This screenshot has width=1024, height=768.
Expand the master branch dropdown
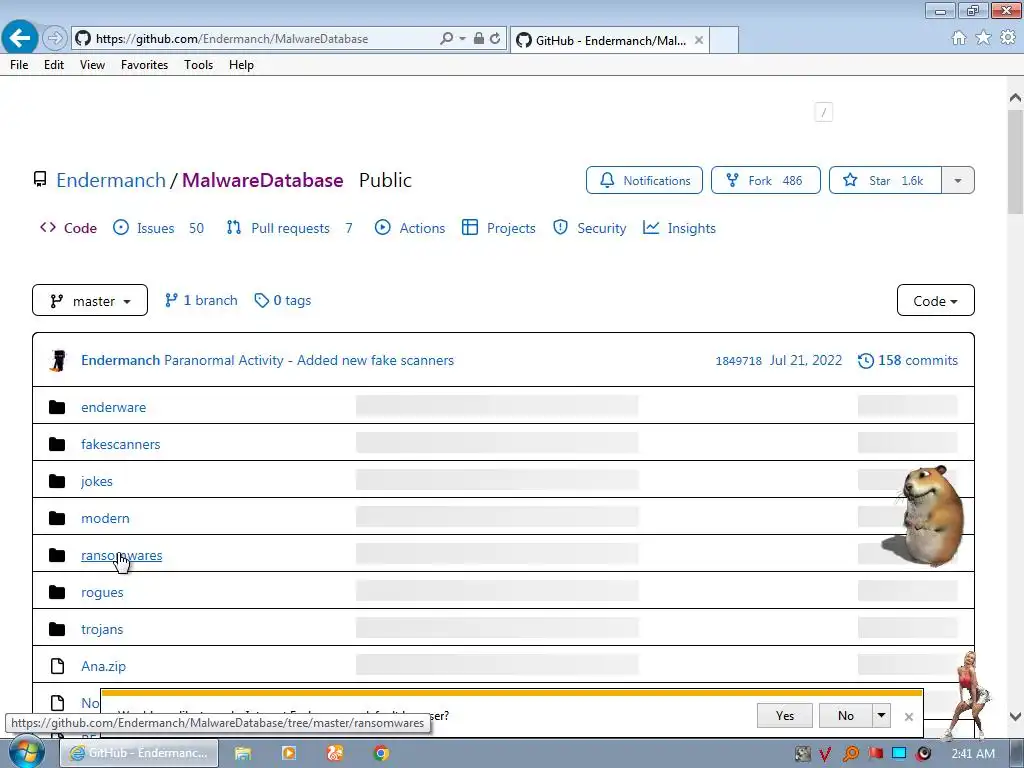90,300
